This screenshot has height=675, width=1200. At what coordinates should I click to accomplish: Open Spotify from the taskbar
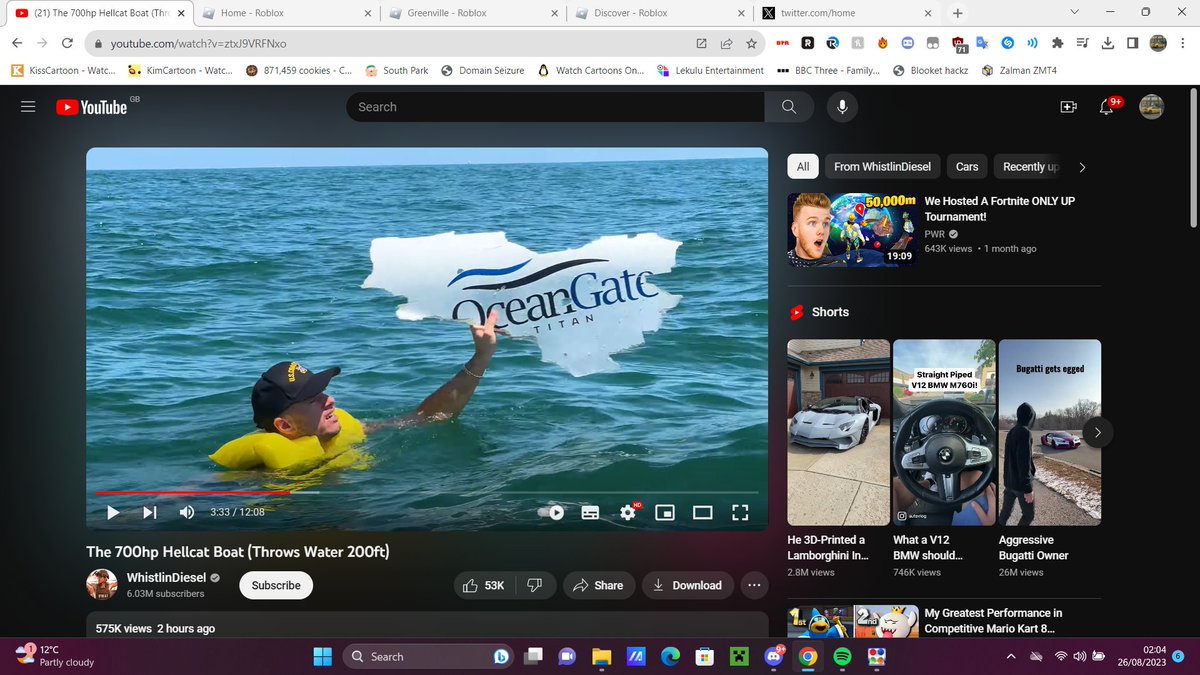pos(841,656)
